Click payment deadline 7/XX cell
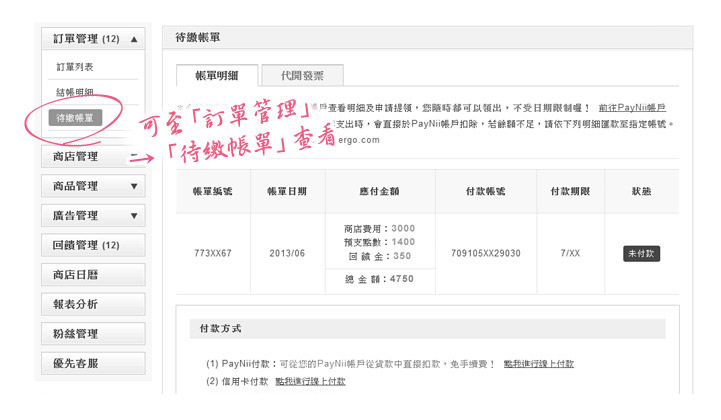Screen dimensions: 721x420 click(570, 253)
